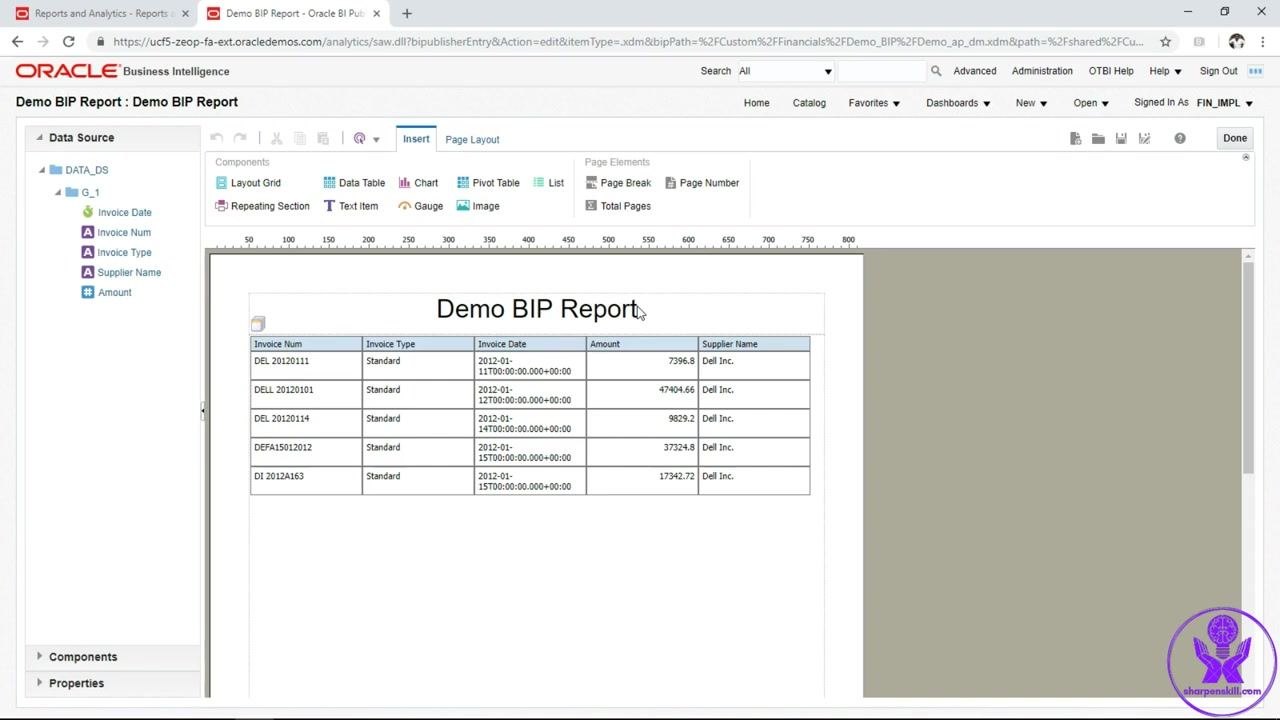Screen dimensions: 1280x720
Task: Collapse the Data Source panel
Action: point(40,138)
